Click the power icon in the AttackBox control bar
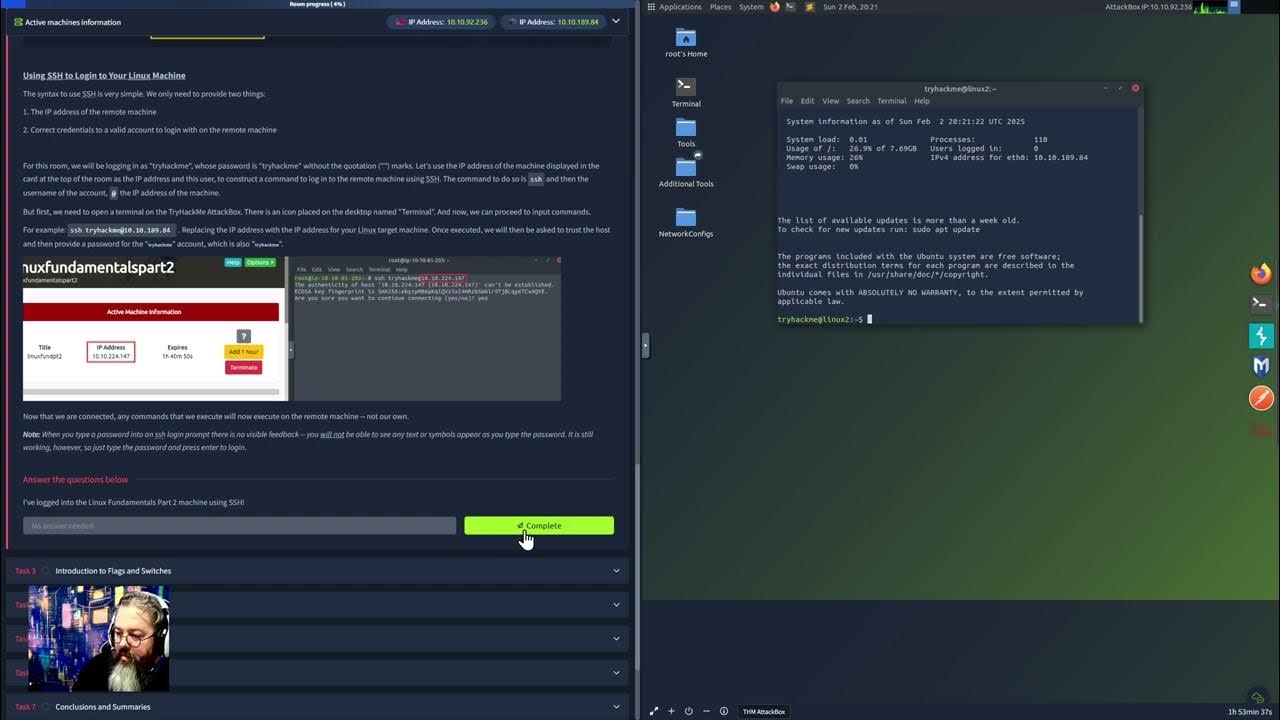 (689, 711)
